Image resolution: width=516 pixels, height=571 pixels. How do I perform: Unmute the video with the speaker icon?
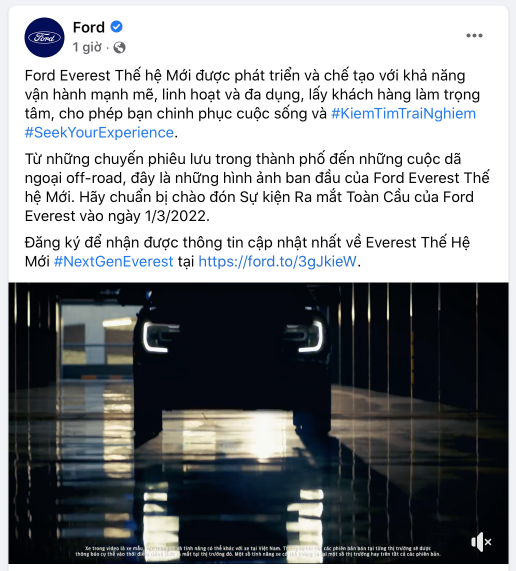(x=481, y=542)
